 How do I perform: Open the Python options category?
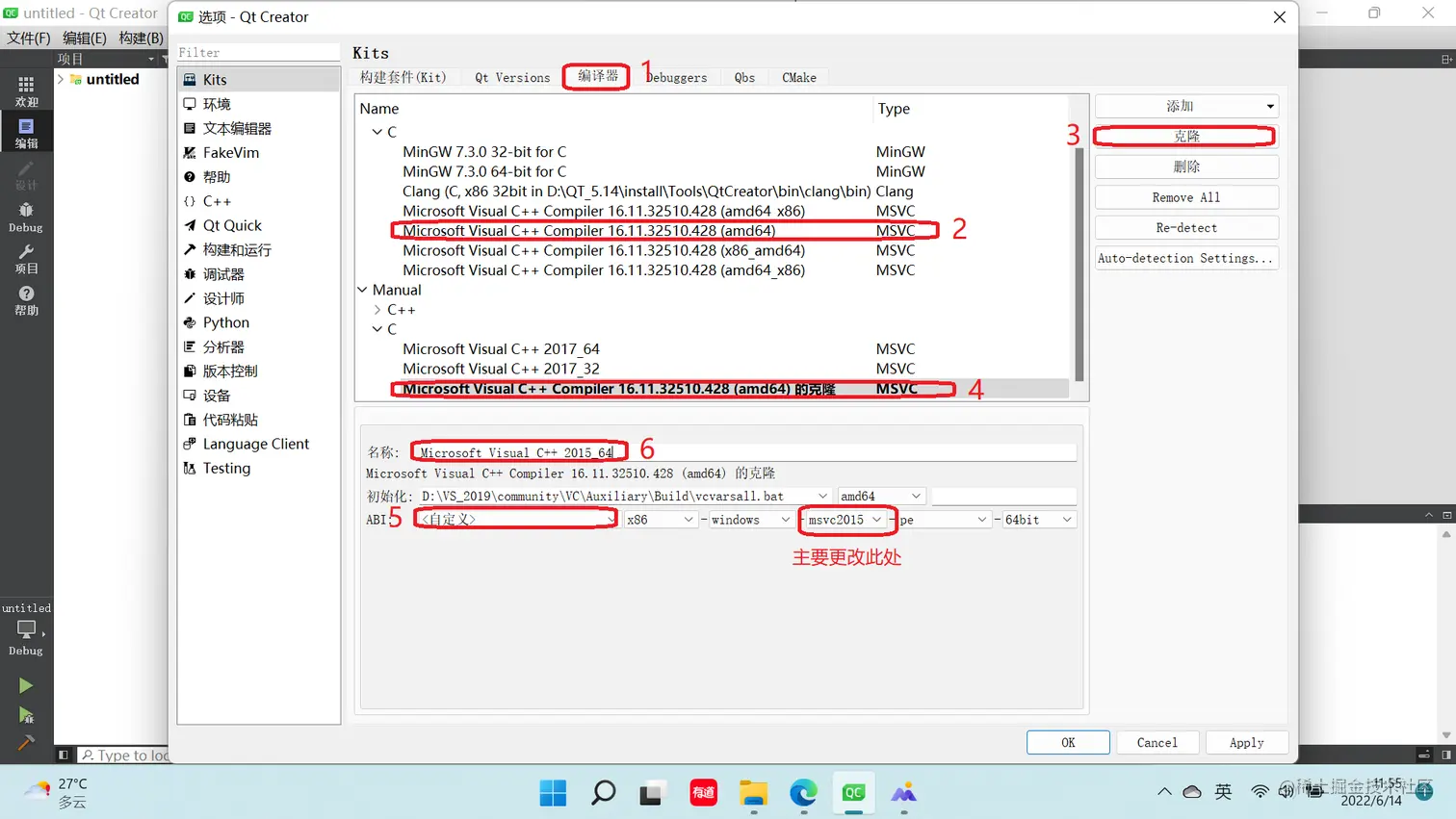[259, 322]
